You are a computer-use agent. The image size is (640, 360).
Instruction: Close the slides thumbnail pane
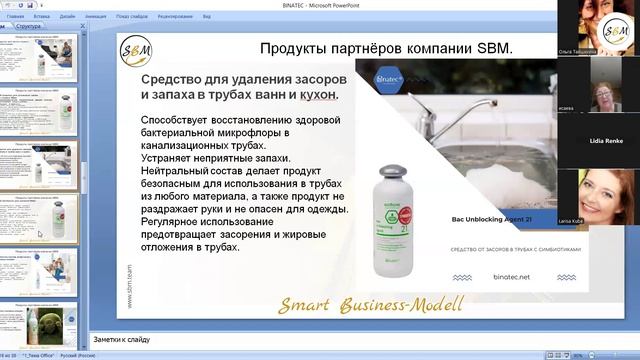pos(83,26)
